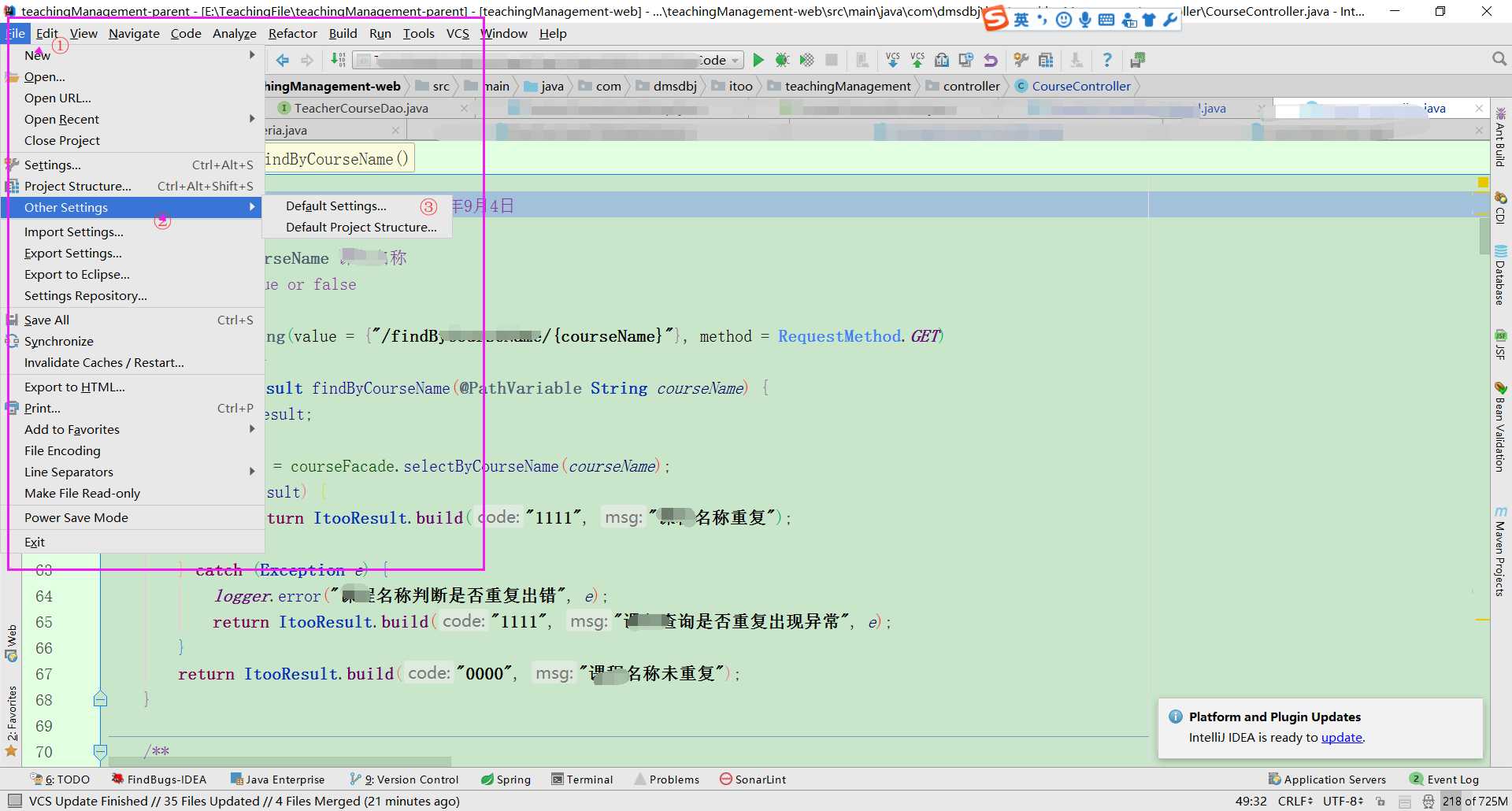Click the Forward navigation arrow

point(307,60)
